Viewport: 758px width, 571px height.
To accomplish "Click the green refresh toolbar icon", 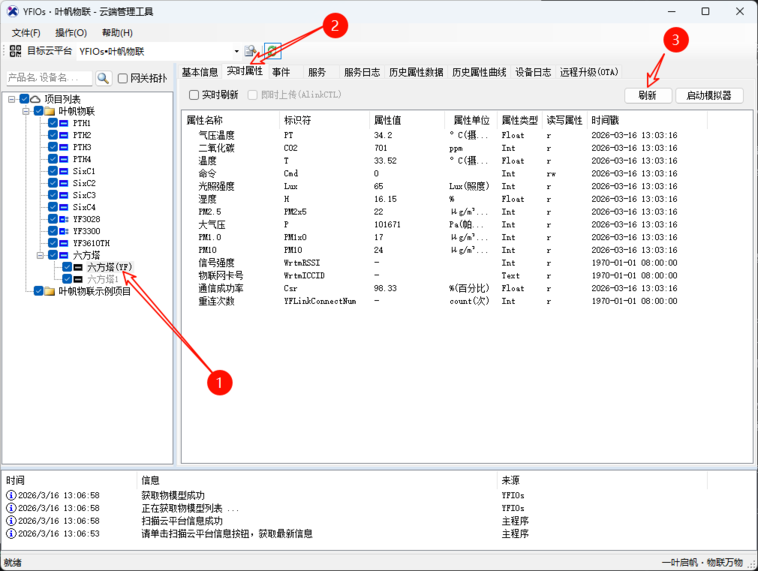I will pos(273,51).
